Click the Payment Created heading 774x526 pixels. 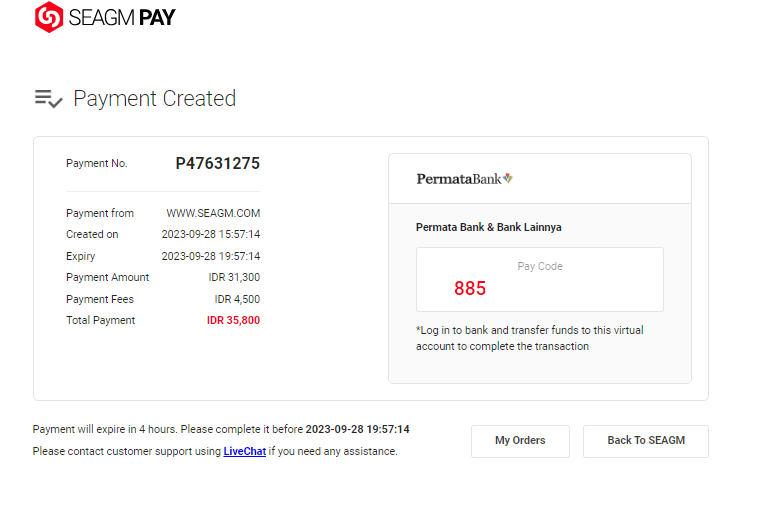155,99
